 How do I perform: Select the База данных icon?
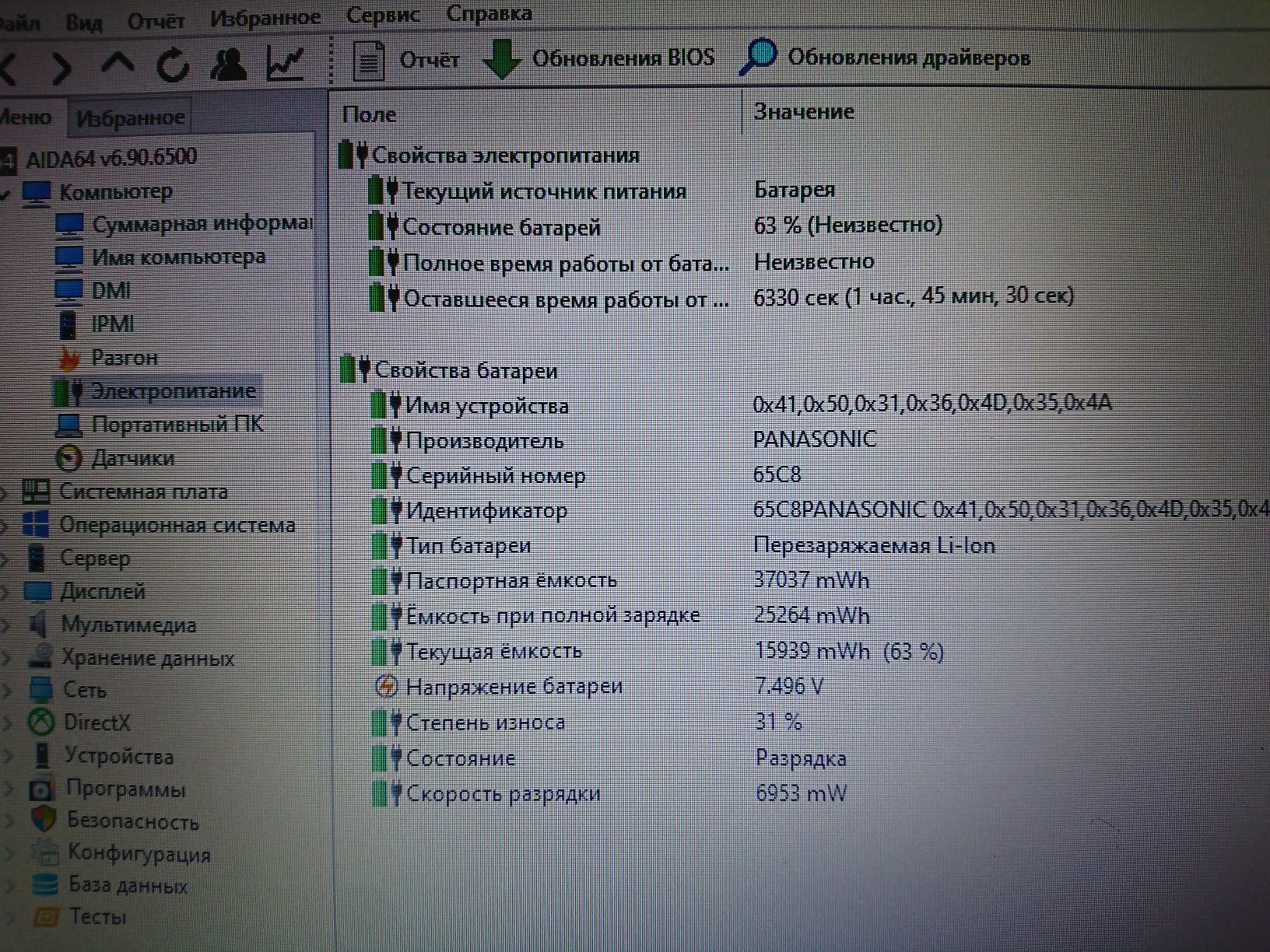[44, 885]
